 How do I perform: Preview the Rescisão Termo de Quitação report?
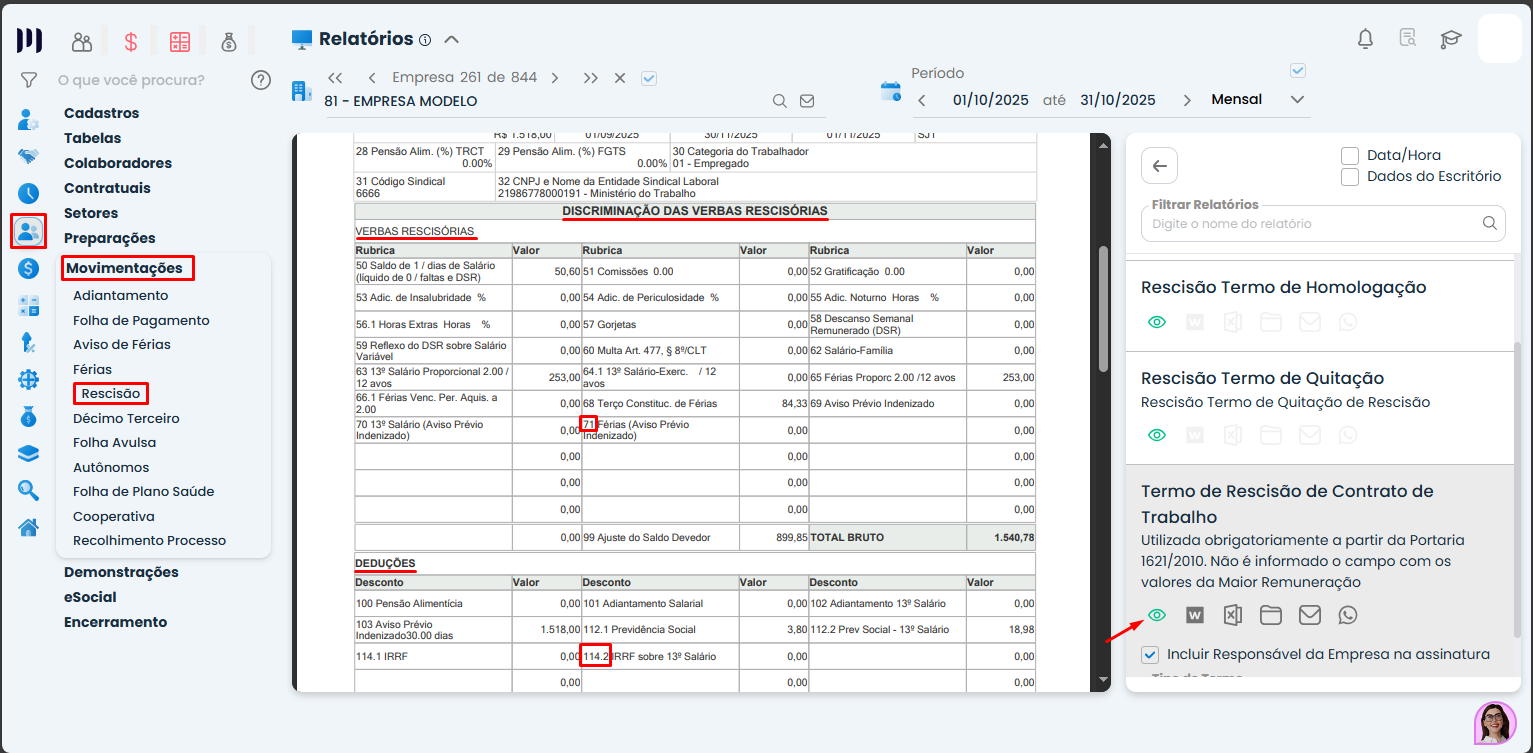coord(1157,435)
